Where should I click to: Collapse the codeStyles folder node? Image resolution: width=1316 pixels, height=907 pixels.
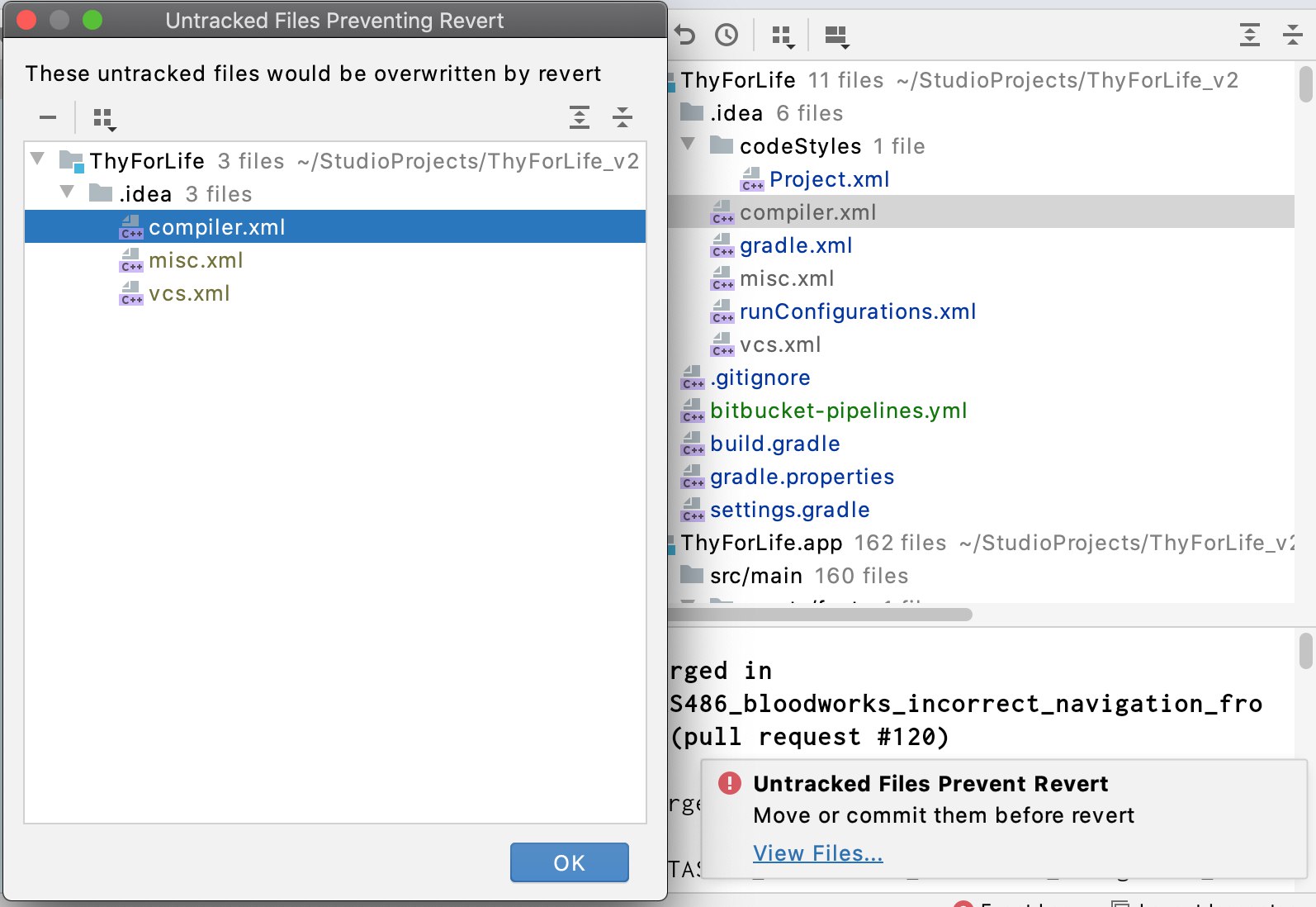pyautogui.click(x=688, y=145)
